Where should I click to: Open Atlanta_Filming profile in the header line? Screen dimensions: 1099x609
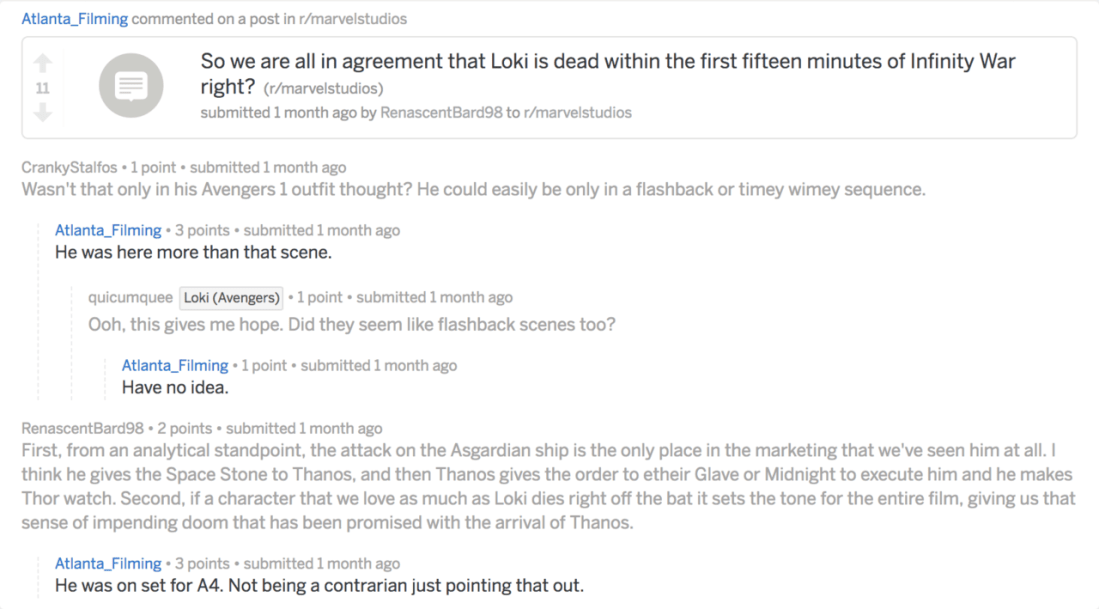coord(75,19)
